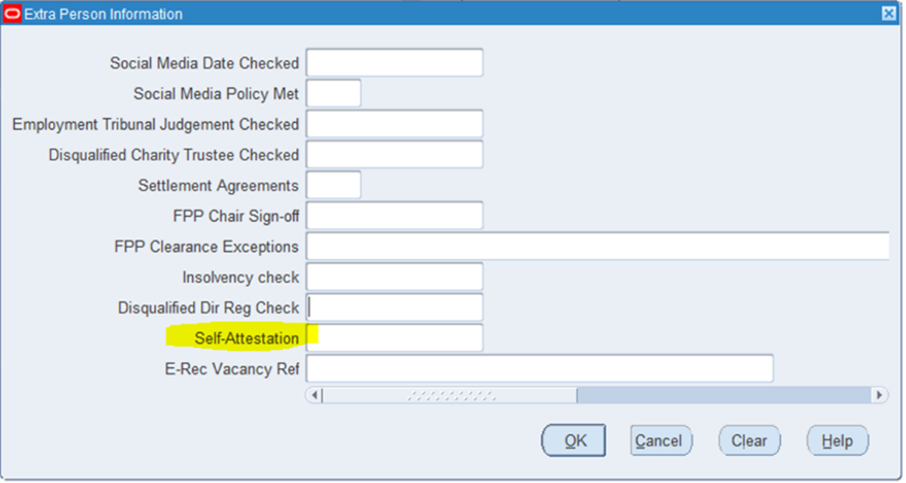The width and height of the screenshot is (906, 483).
Task: Close the Extra Person Information window
Action: tap(889, 13)
